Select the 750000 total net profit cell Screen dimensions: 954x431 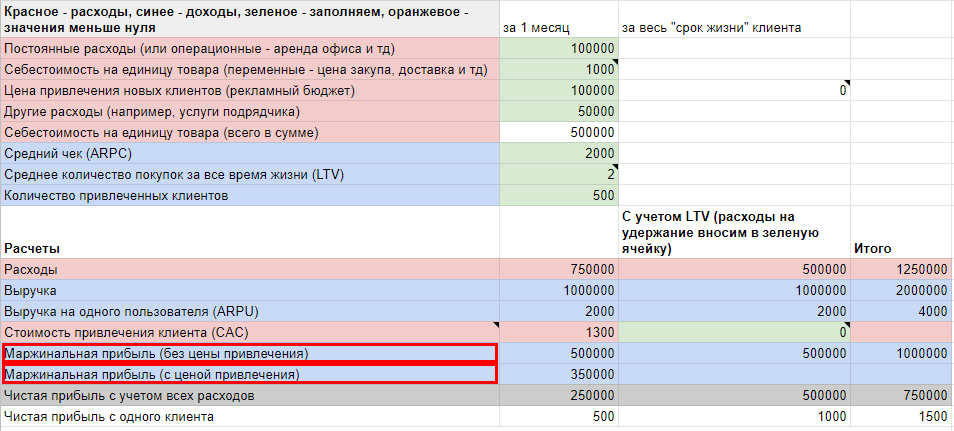click(900, 396)
